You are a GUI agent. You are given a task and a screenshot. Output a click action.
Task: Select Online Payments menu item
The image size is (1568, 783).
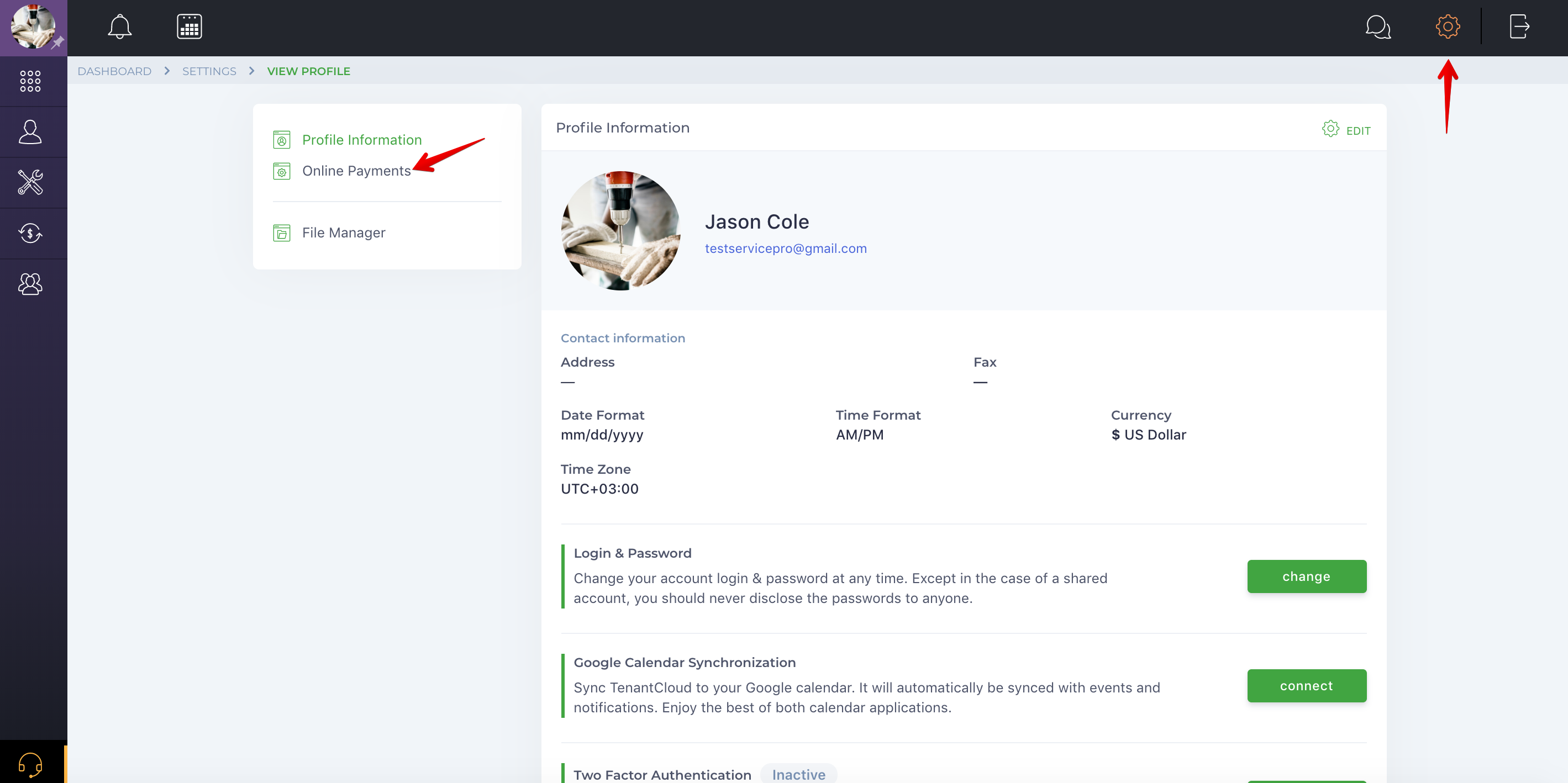tap(356, 171)
